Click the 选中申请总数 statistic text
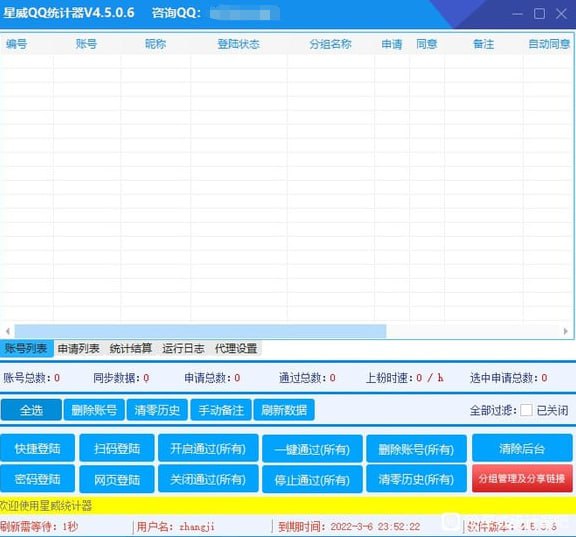The width and height of the screenshot is (576, 537). click(508, 378)
